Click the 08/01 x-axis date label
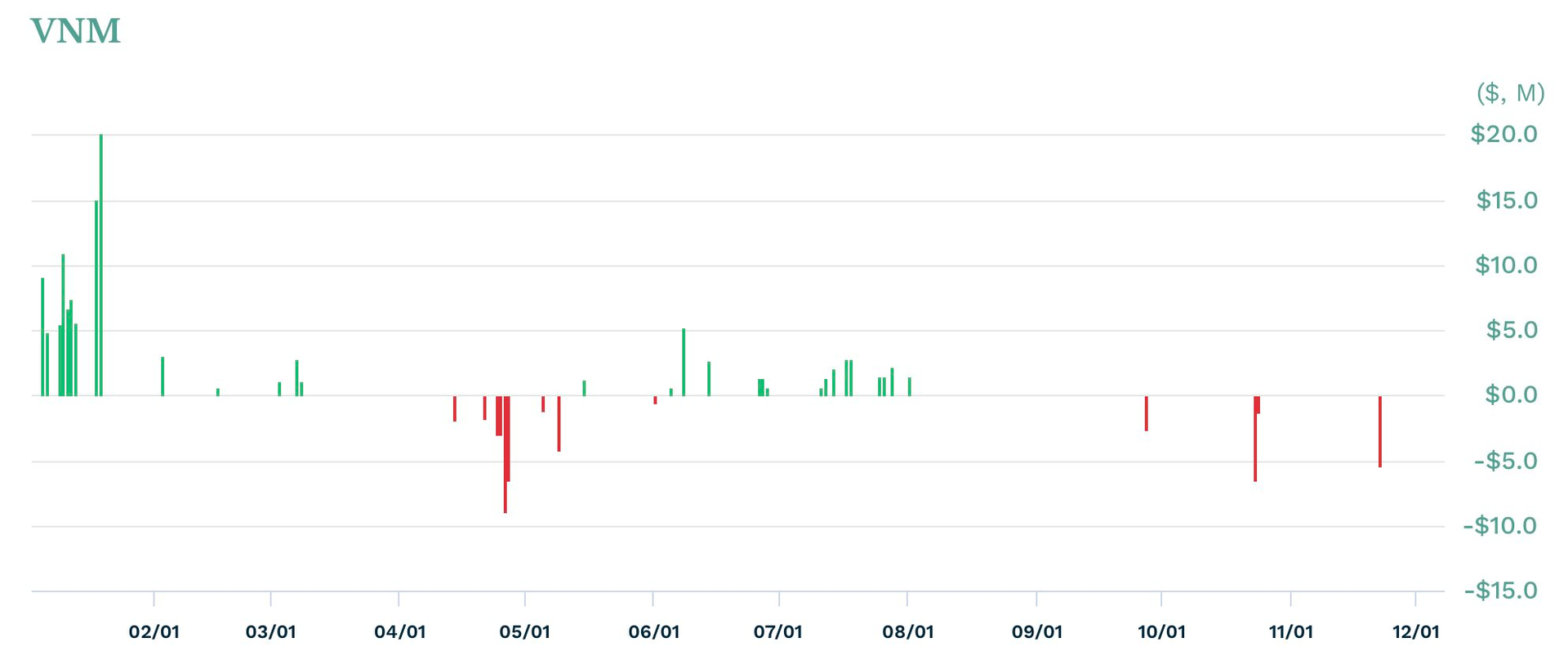The height and width of the screenshot is (660, 1568). tap(908, 632)
